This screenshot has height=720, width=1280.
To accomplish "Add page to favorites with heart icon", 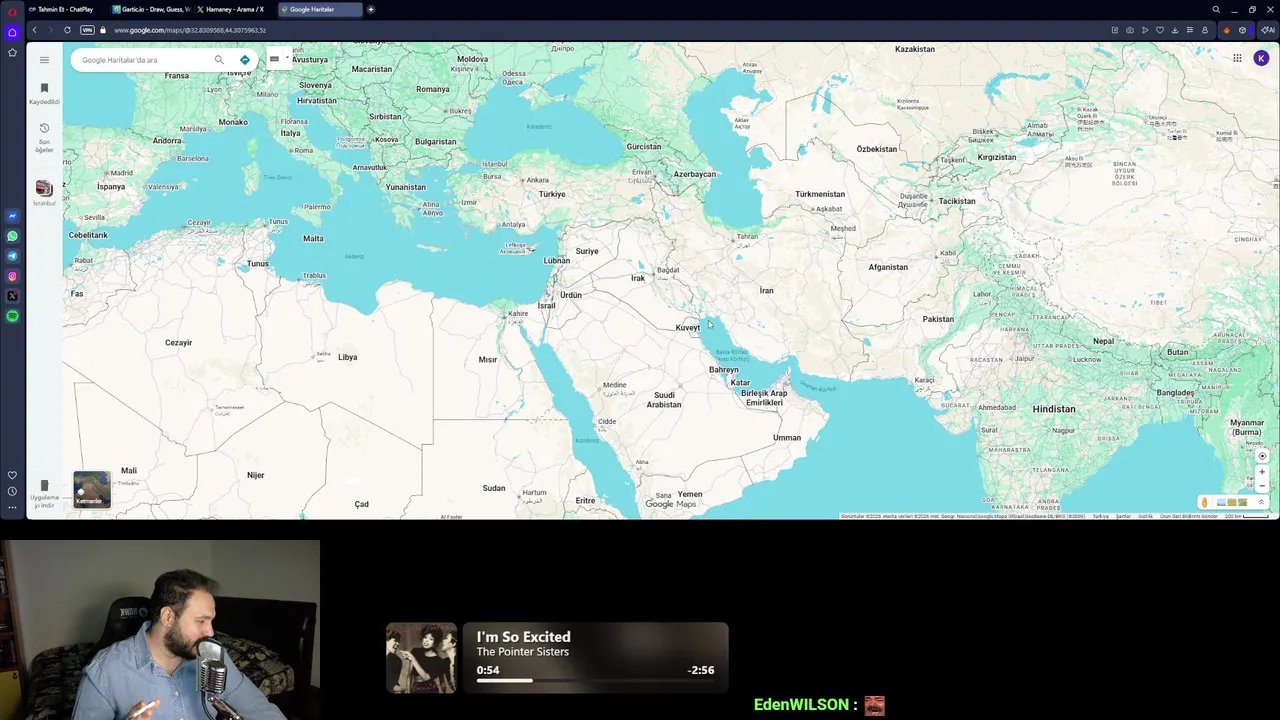I will point(1160,30).
